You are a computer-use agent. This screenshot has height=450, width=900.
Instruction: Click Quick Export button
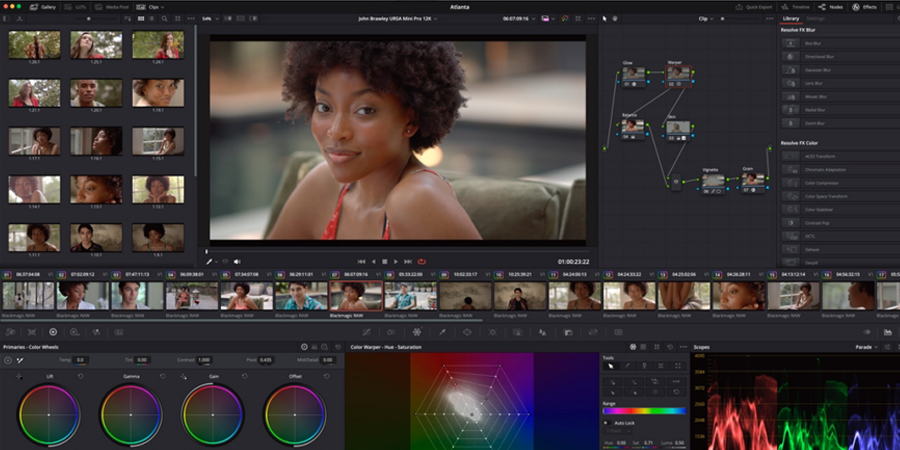click(x=754, y=7)
